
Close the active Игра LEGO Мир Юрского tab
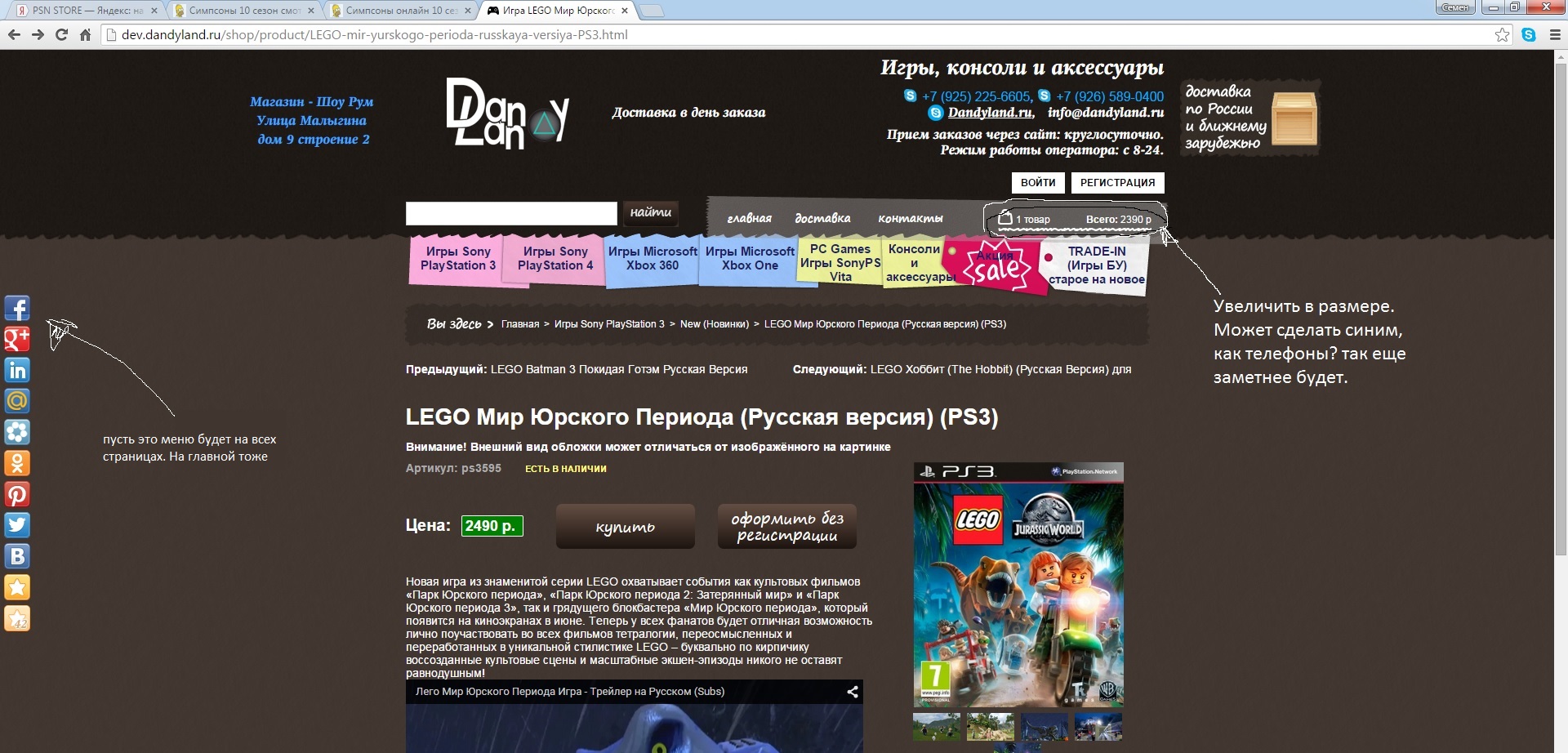[625, 11]
